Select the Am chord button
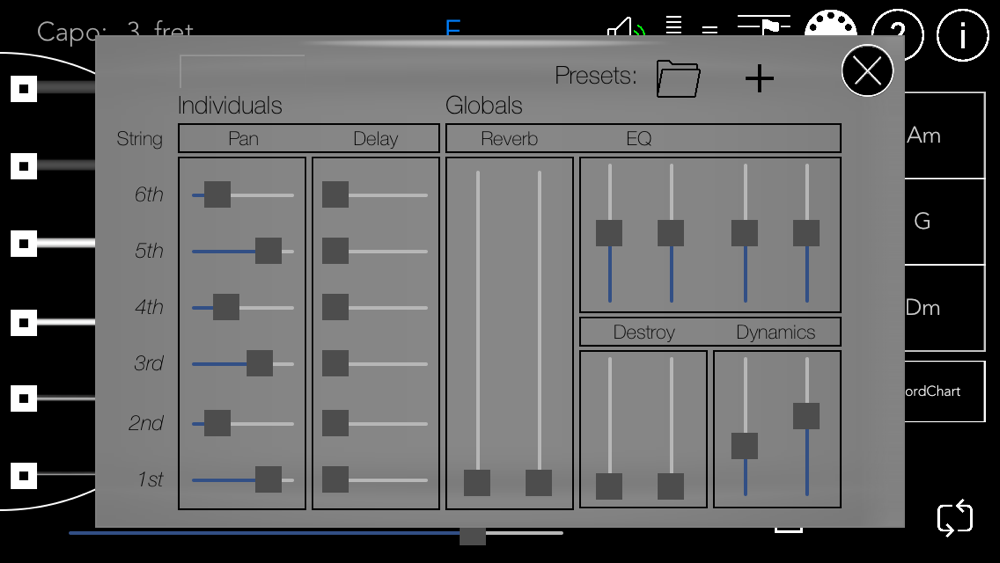 click(x=944, y=136)
